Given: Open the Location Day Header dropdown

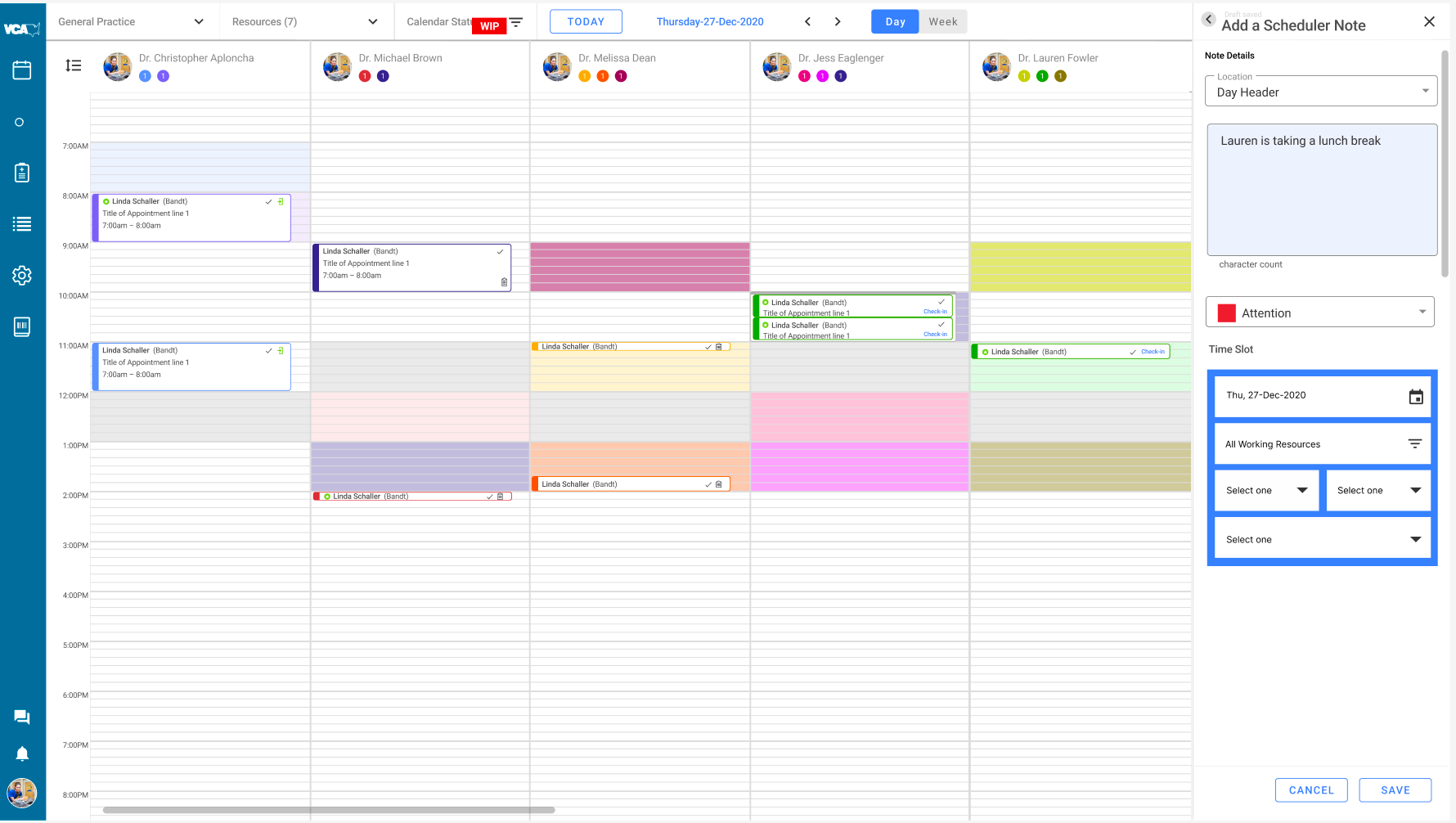Looking at the screenshot, I should pyautogui.click(x=1320, y=92).
